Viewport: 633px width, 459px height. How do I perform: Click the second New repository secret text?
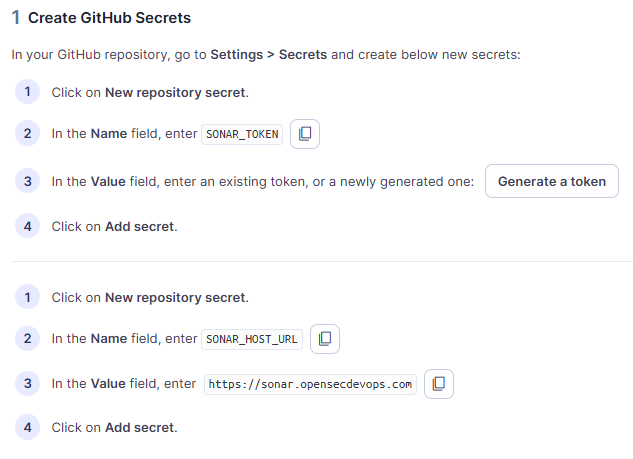tap(175, 298)
